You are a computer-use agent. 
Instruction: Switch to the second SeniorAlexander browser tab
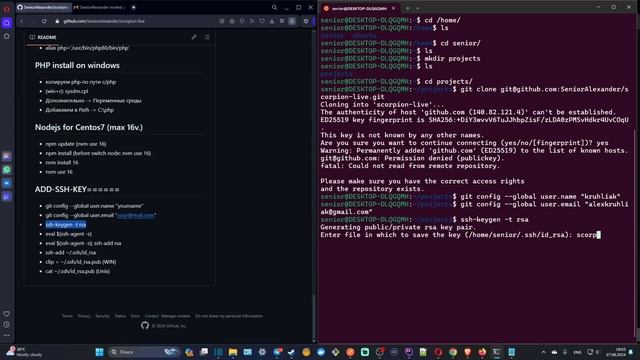click(x=100, y=7)
